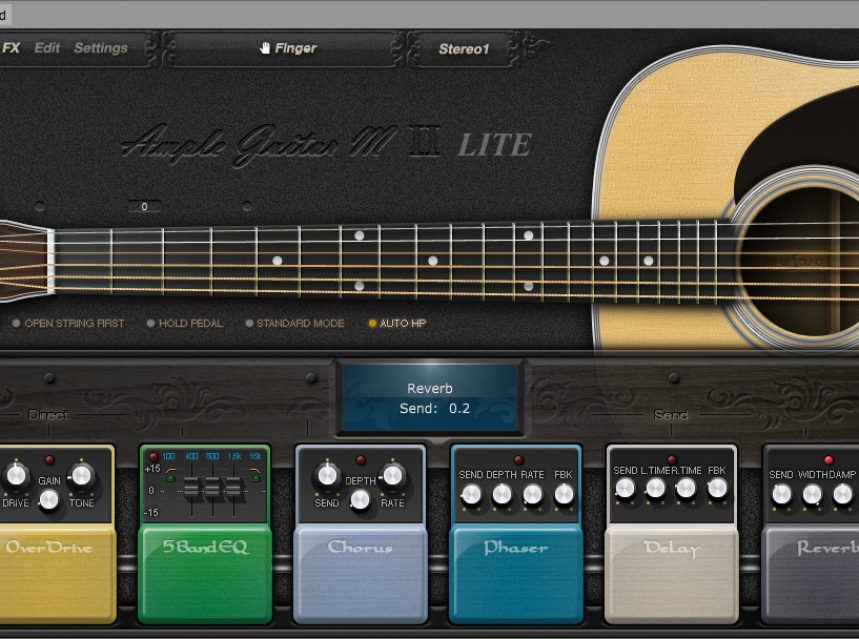Stomp the 5 Band EQ pedal footswitch

point(204,574)
